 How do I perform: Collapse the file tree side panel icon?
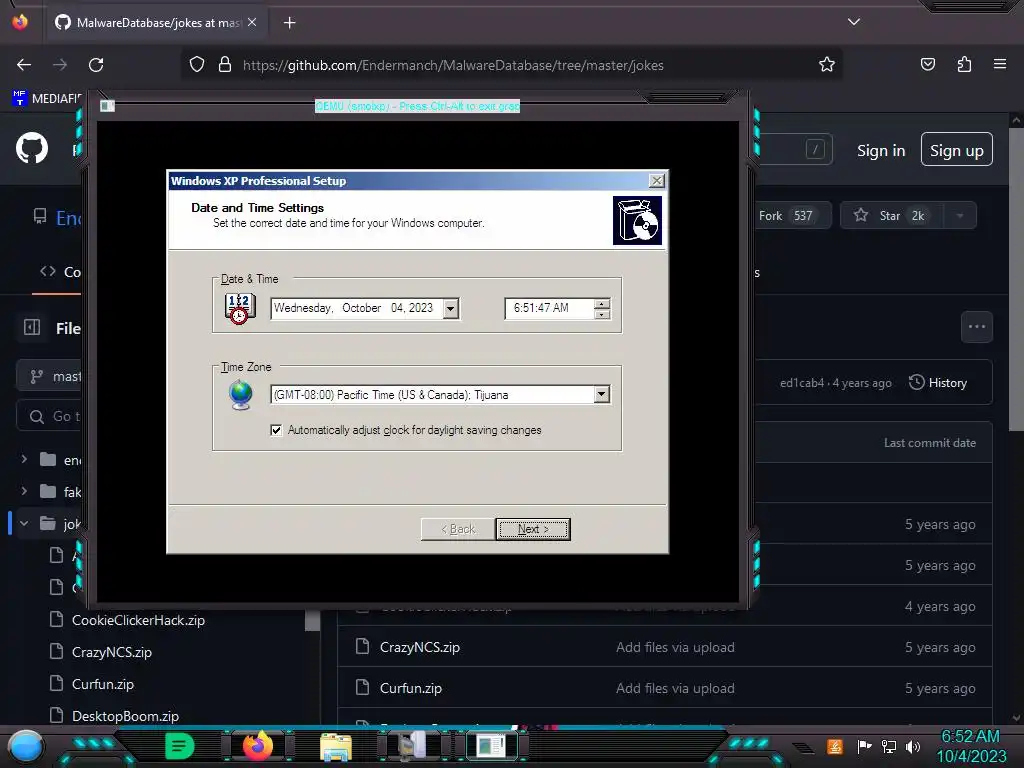(32, 327)
